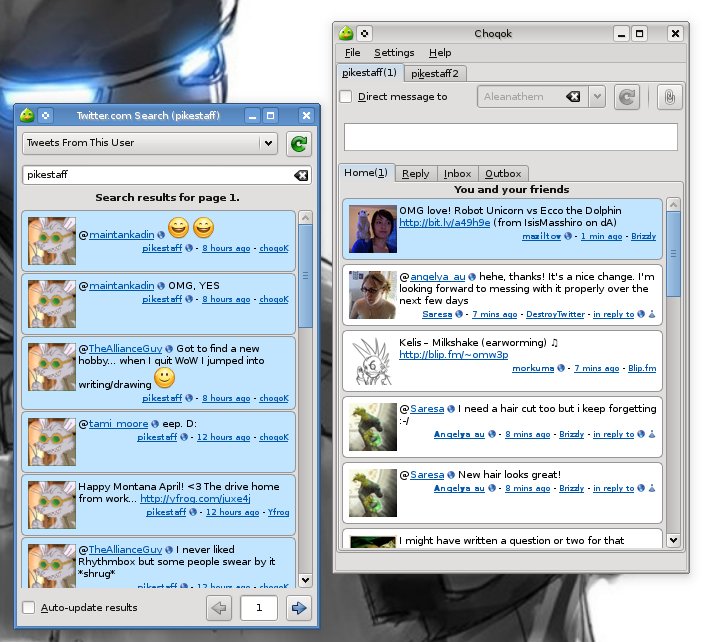Expand the Aleanathem recipient dropdown arrow
Image resolution: width=708 pixels, height=642 pixels.
click(597, 97)
